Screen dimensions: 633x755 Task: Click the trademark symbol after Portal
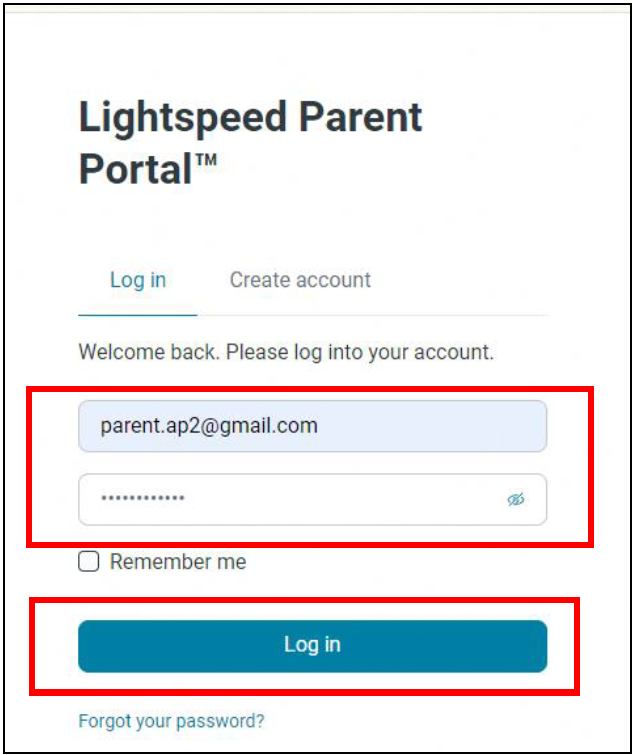[x=206, y=160]
